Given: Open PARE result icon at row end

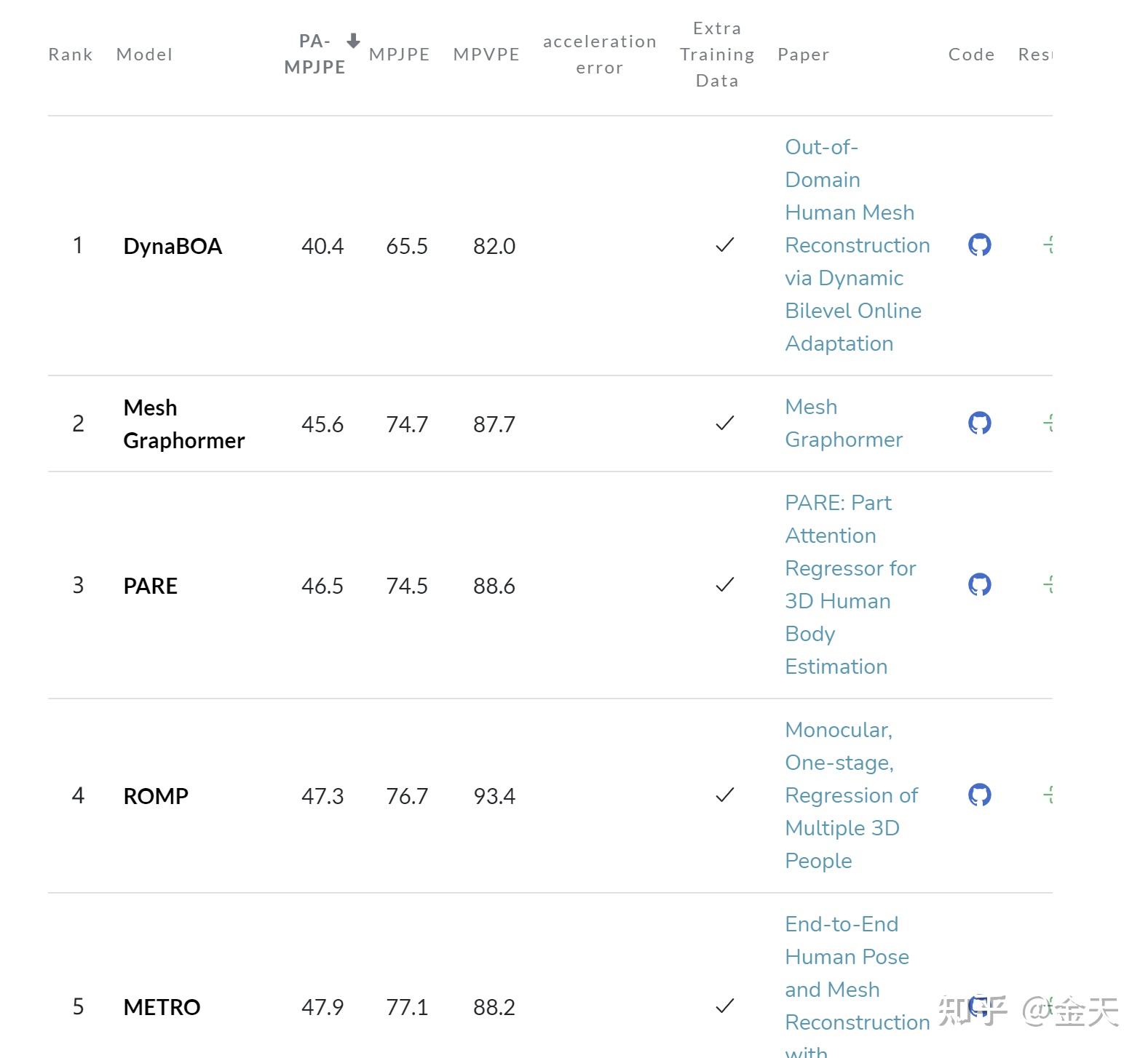Looking at the screenshot, I should tap(1048, 584).
